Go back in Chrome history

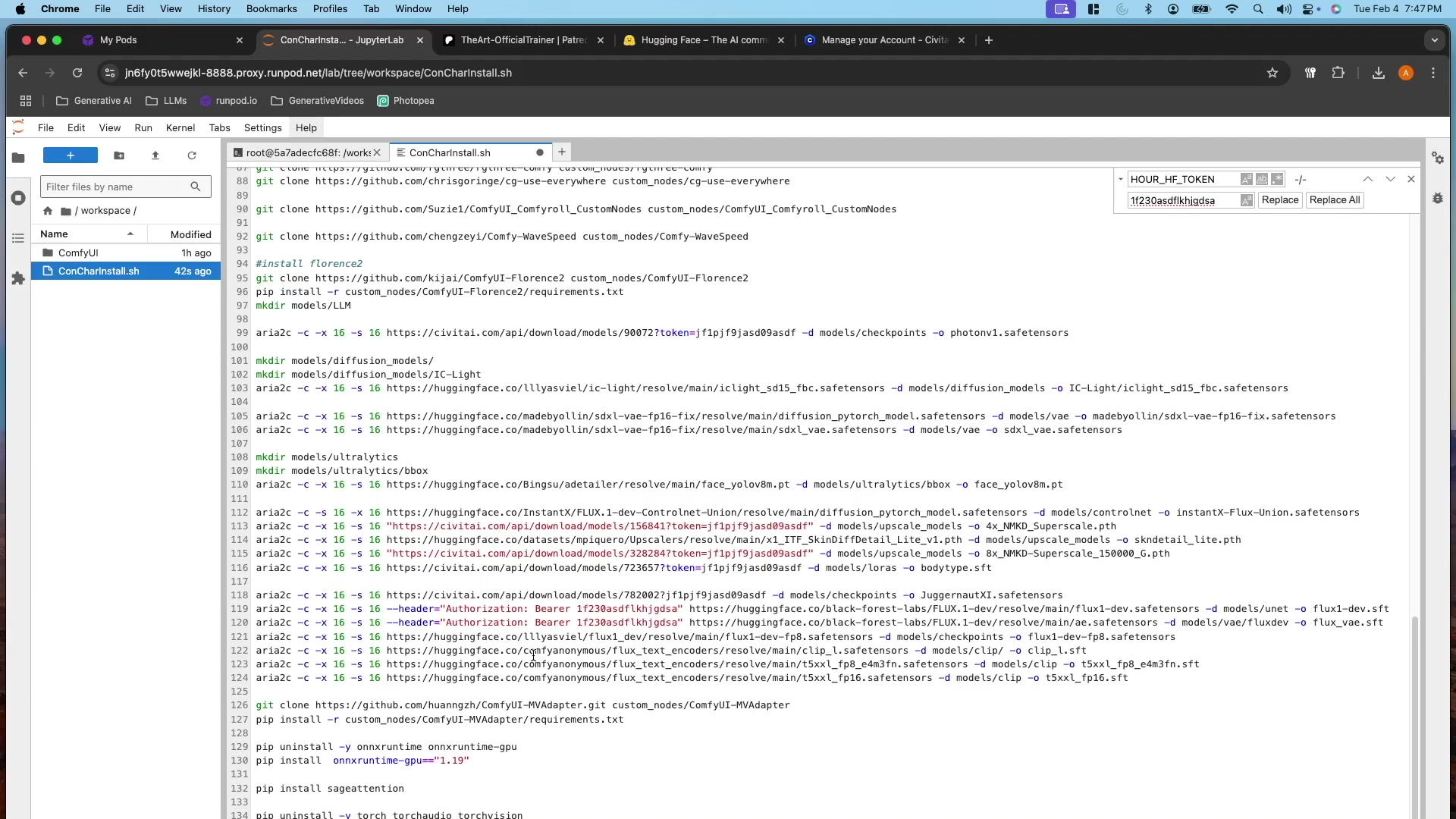tap(23, 73)
